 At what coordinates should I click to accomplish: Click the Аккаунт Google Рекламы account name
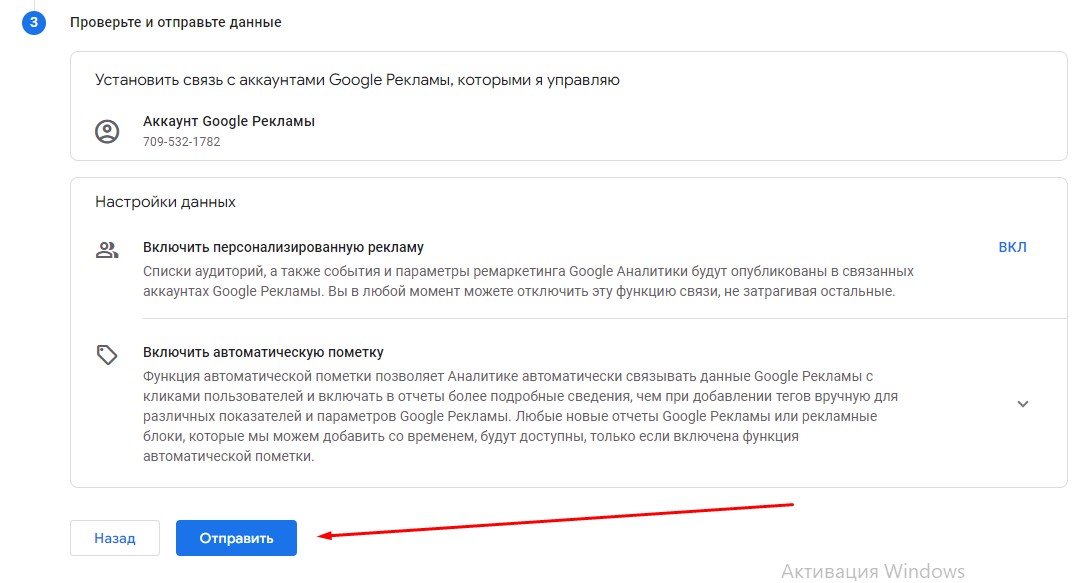pos(229,121)
